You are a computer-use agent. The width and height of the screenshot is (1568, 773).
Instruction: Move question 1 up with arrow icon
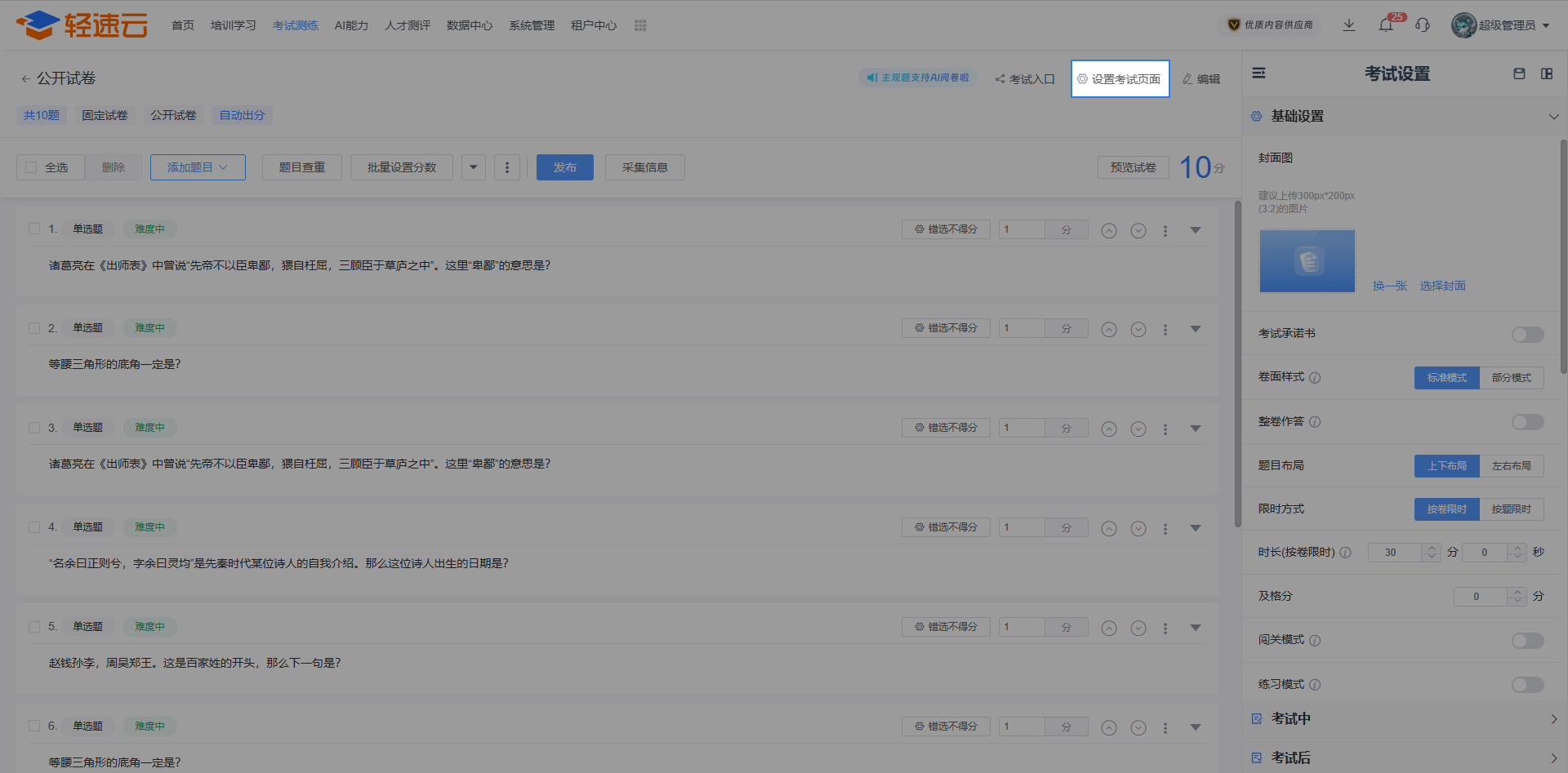tap(1108, 230)
